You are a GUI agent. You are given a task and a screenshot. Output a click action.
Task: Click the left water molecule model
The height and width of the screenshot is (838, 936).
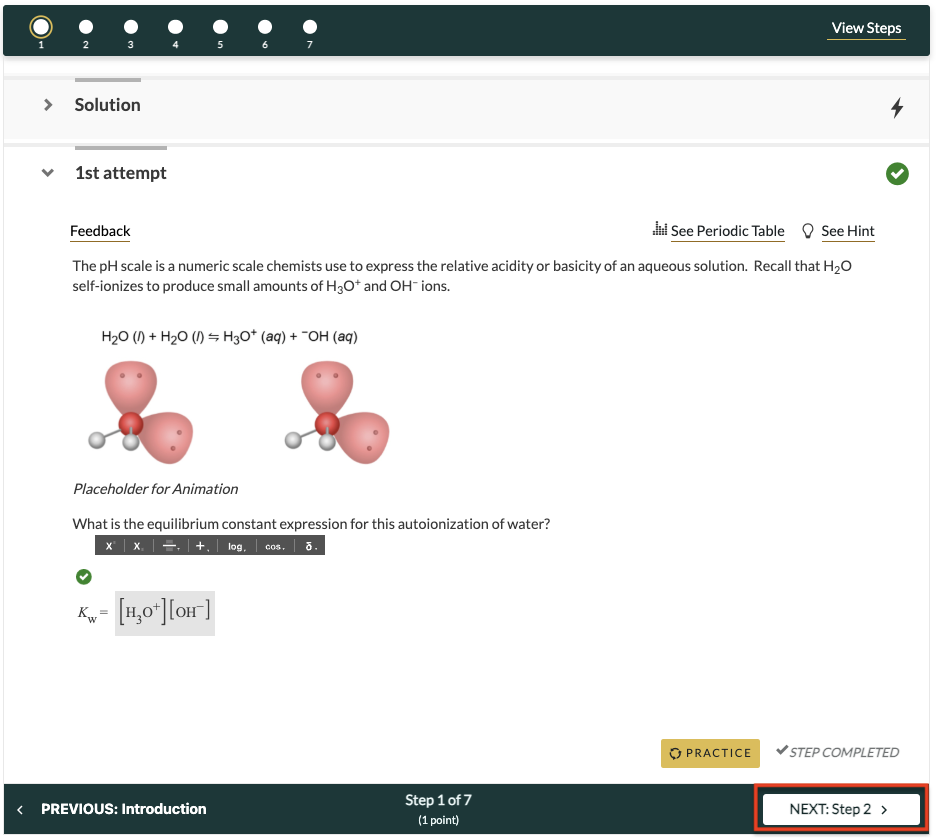[x=141, y=412]
